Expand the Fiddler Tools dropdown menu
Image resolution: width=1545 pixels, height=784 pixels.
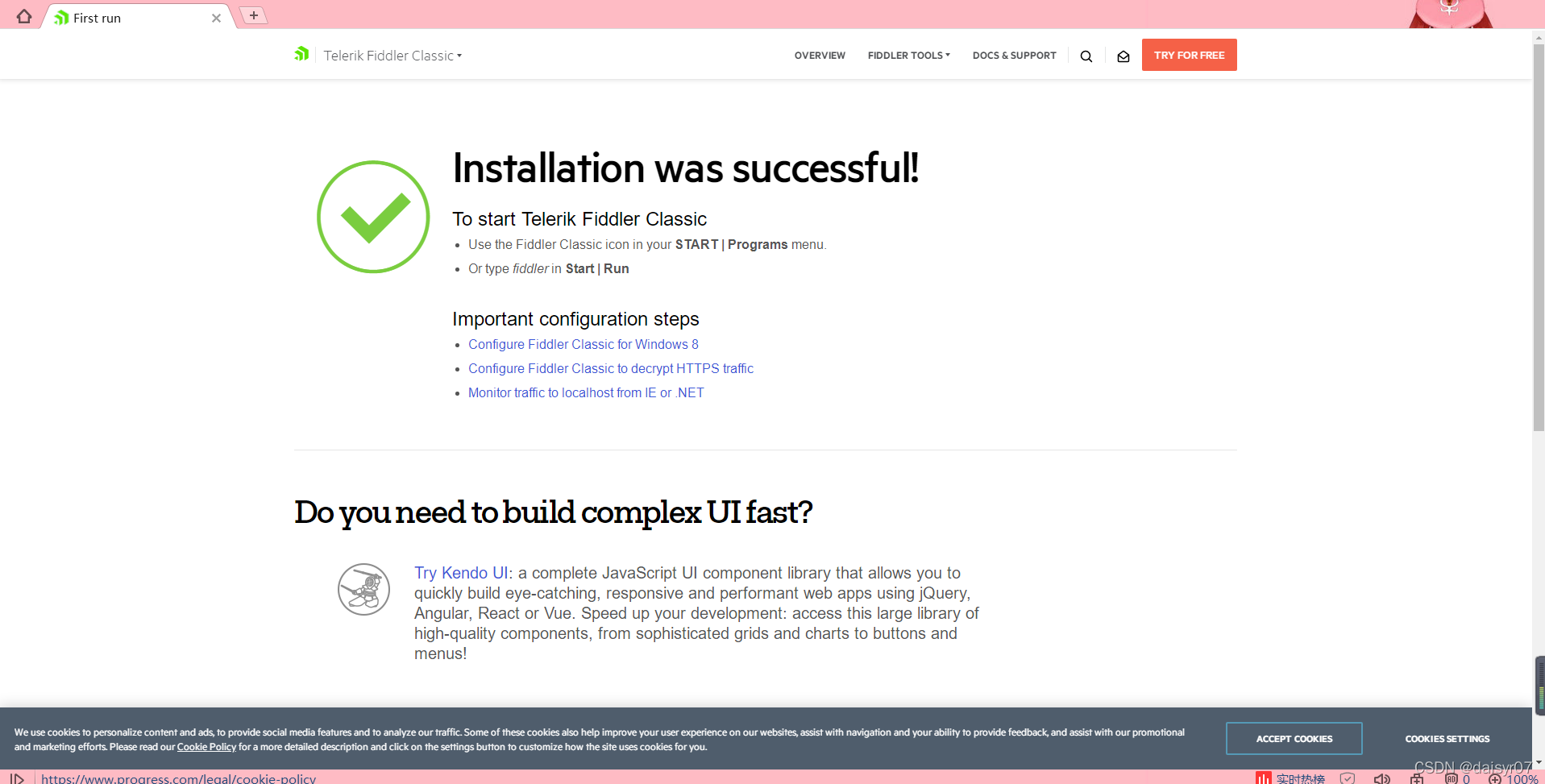click(x=908, y=56)
